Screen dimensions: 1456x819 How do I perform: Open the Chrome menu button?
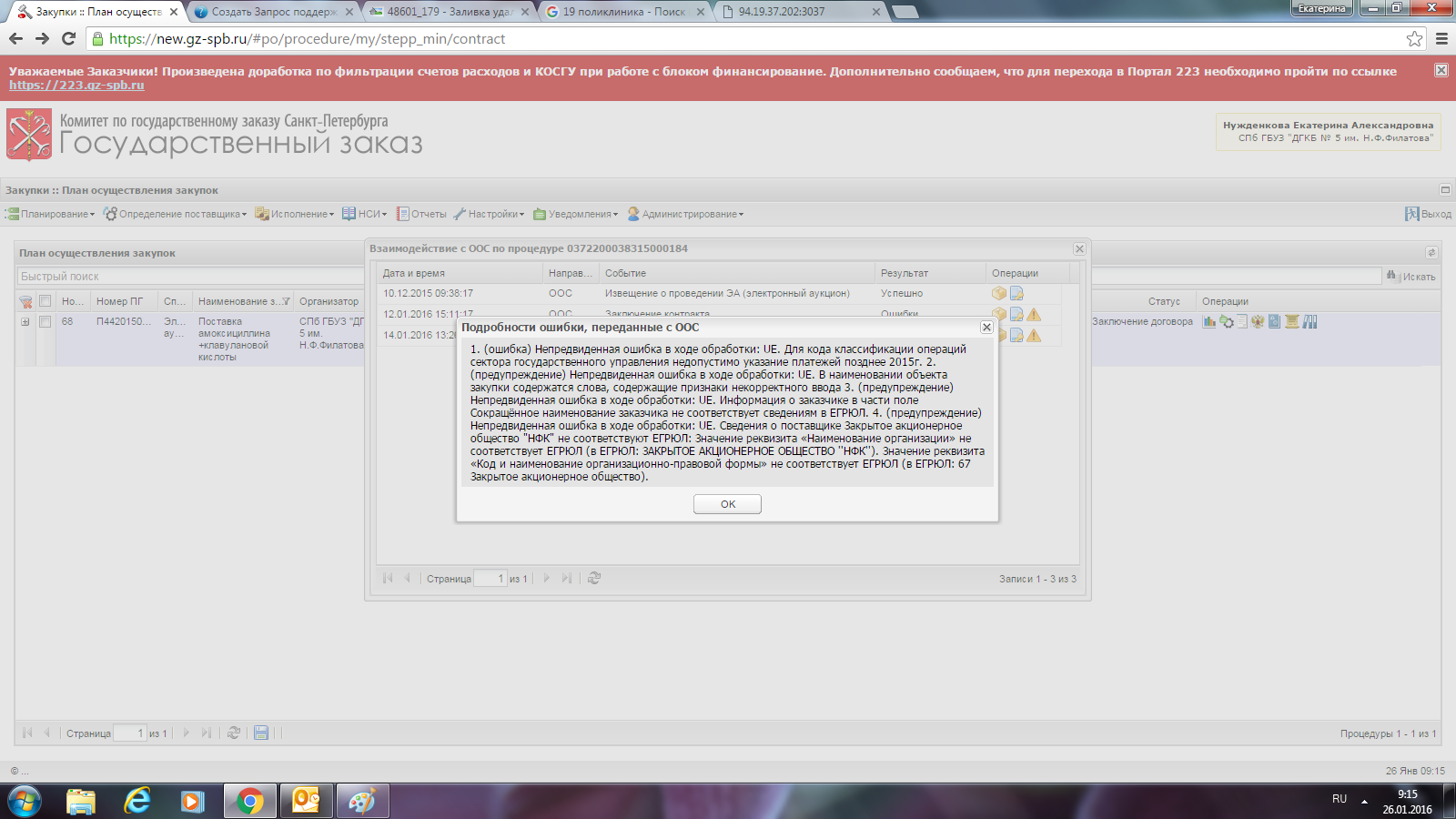pyautogui.click(x=1441, y=38)
